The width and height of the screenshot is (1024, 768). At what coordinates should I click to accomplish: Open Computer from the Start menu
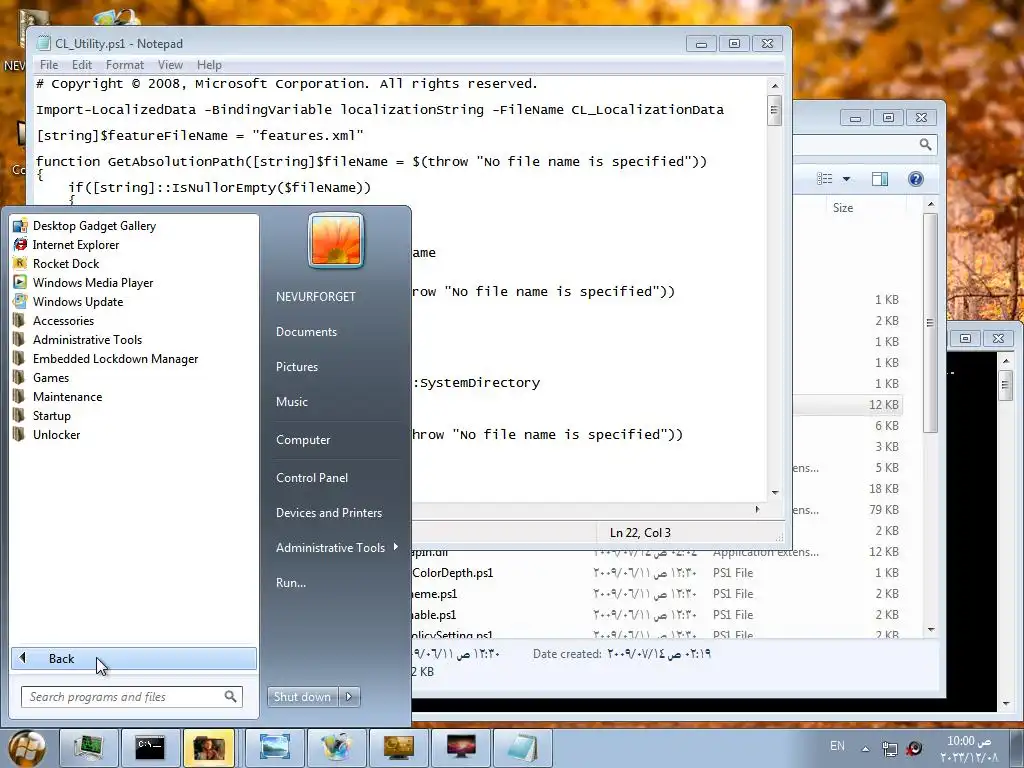pos(303,440)
